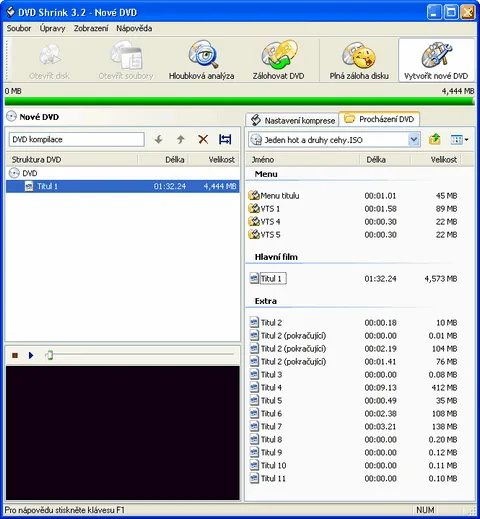Select the Titul 5 icon
Image resolution: width=480 pixels, height=519 pixels.
pos(254,400)
